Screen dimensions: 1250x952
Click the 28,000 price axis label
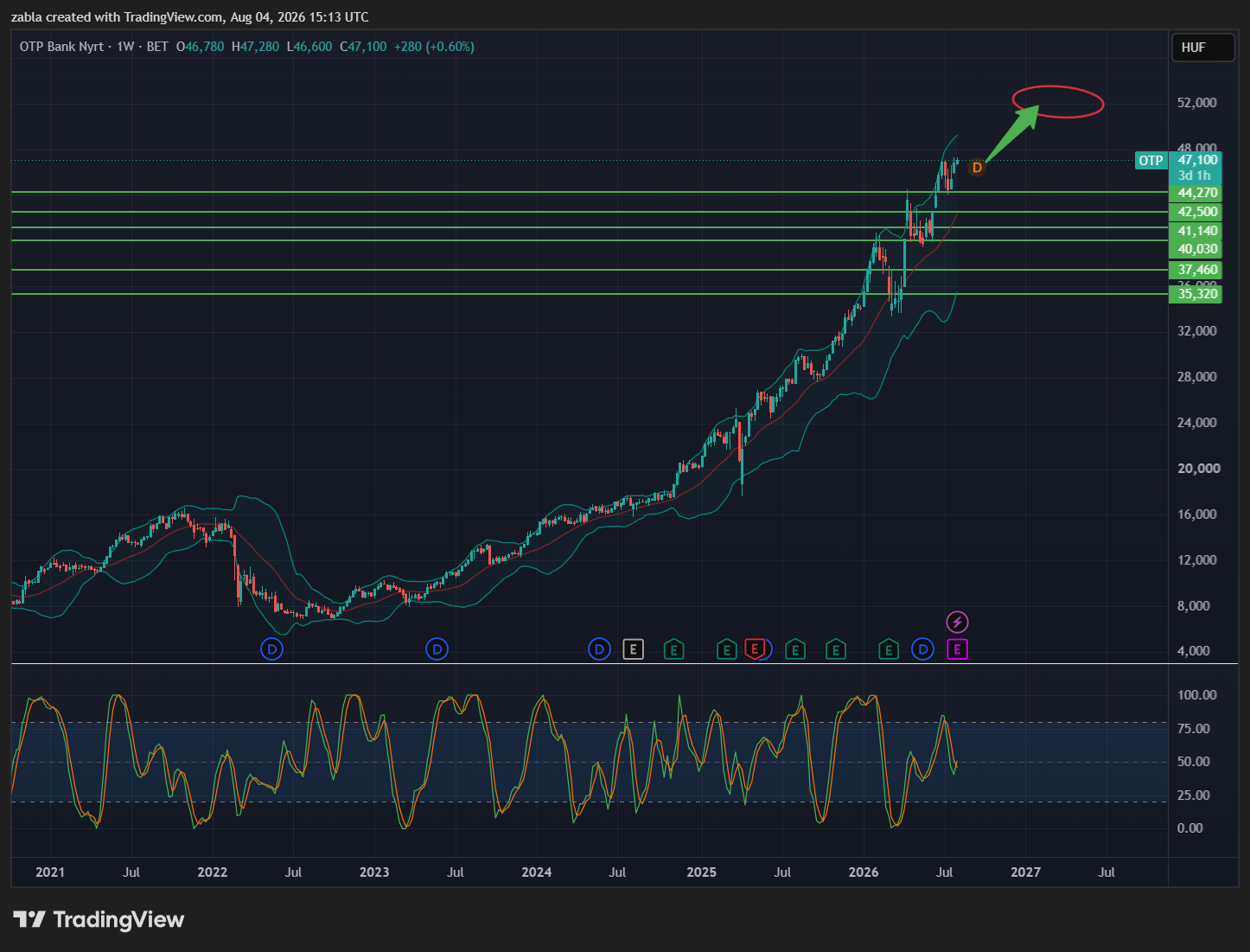coord(1196,377)
